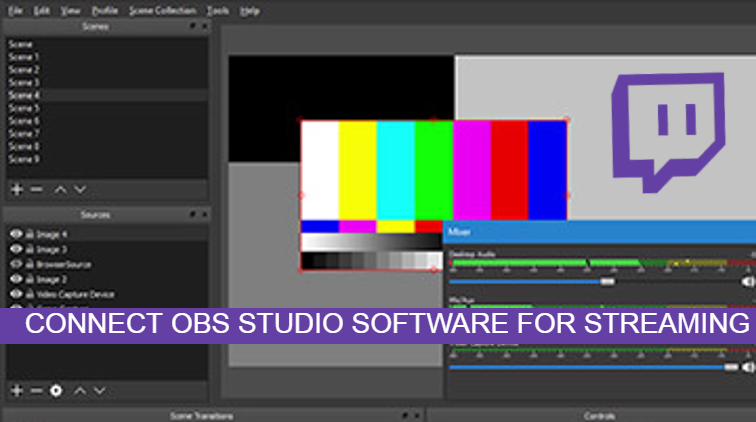Viewport: 756px width, 422px height.
Task: Open the Edit menu
Action: pyautogui.click(x=42, y=11)
